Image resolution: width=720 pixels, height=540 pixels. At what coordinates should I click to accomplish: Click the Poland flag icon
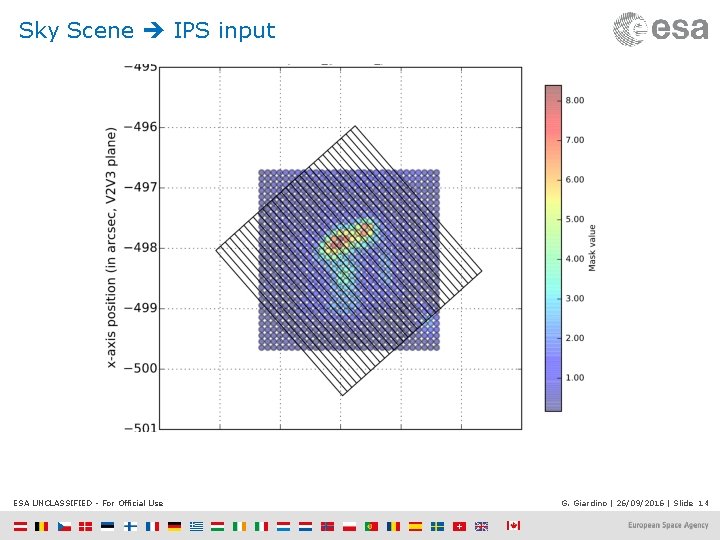[349, 526]
